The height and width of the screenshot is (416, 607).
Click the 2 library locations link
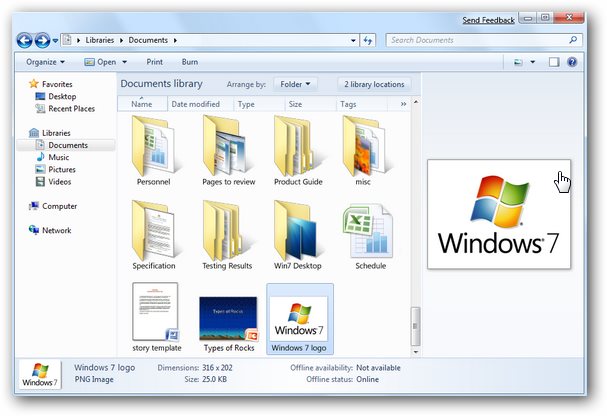[374, 84]
